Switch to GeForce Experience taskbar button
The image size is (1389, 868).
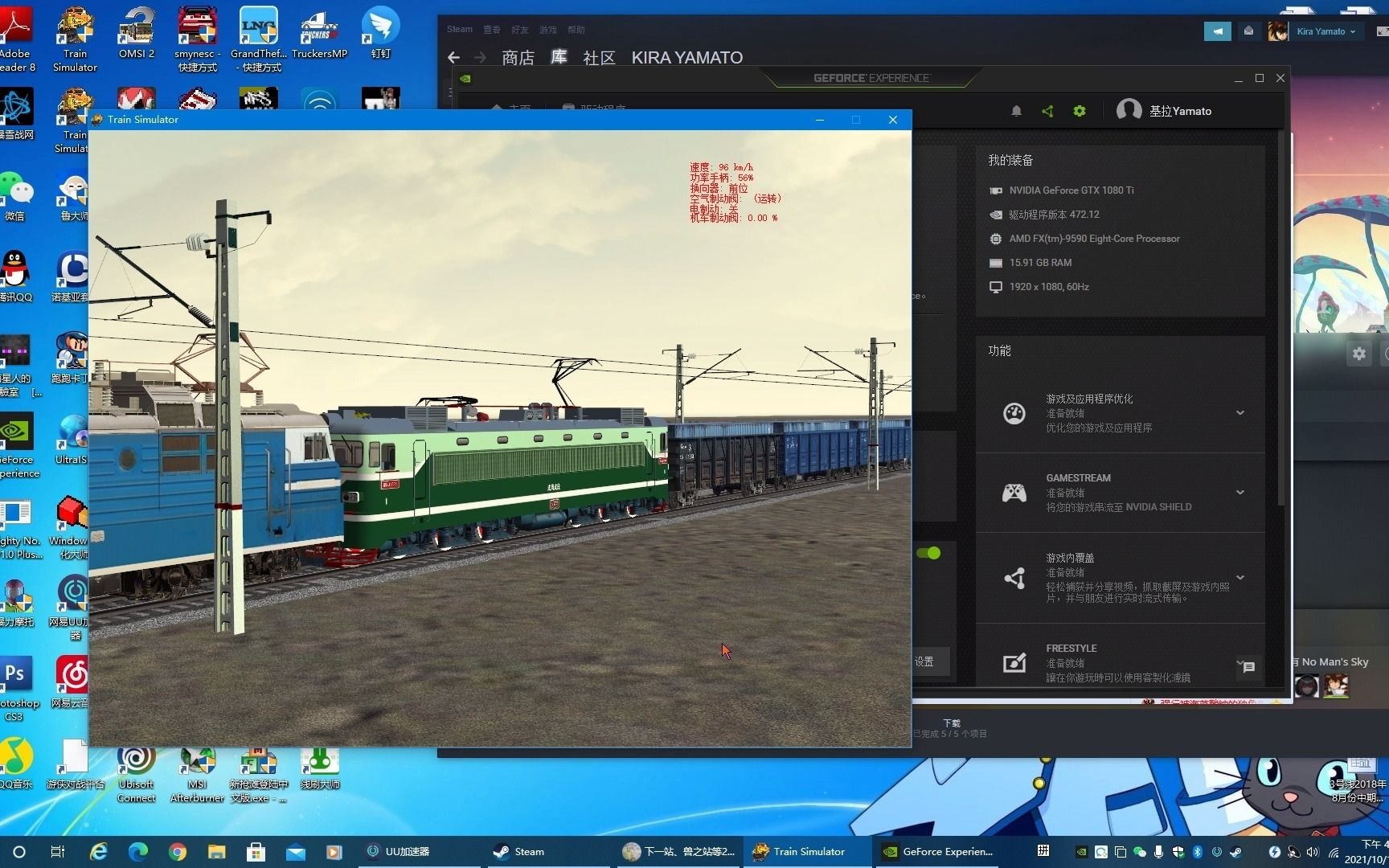point(937,852)
